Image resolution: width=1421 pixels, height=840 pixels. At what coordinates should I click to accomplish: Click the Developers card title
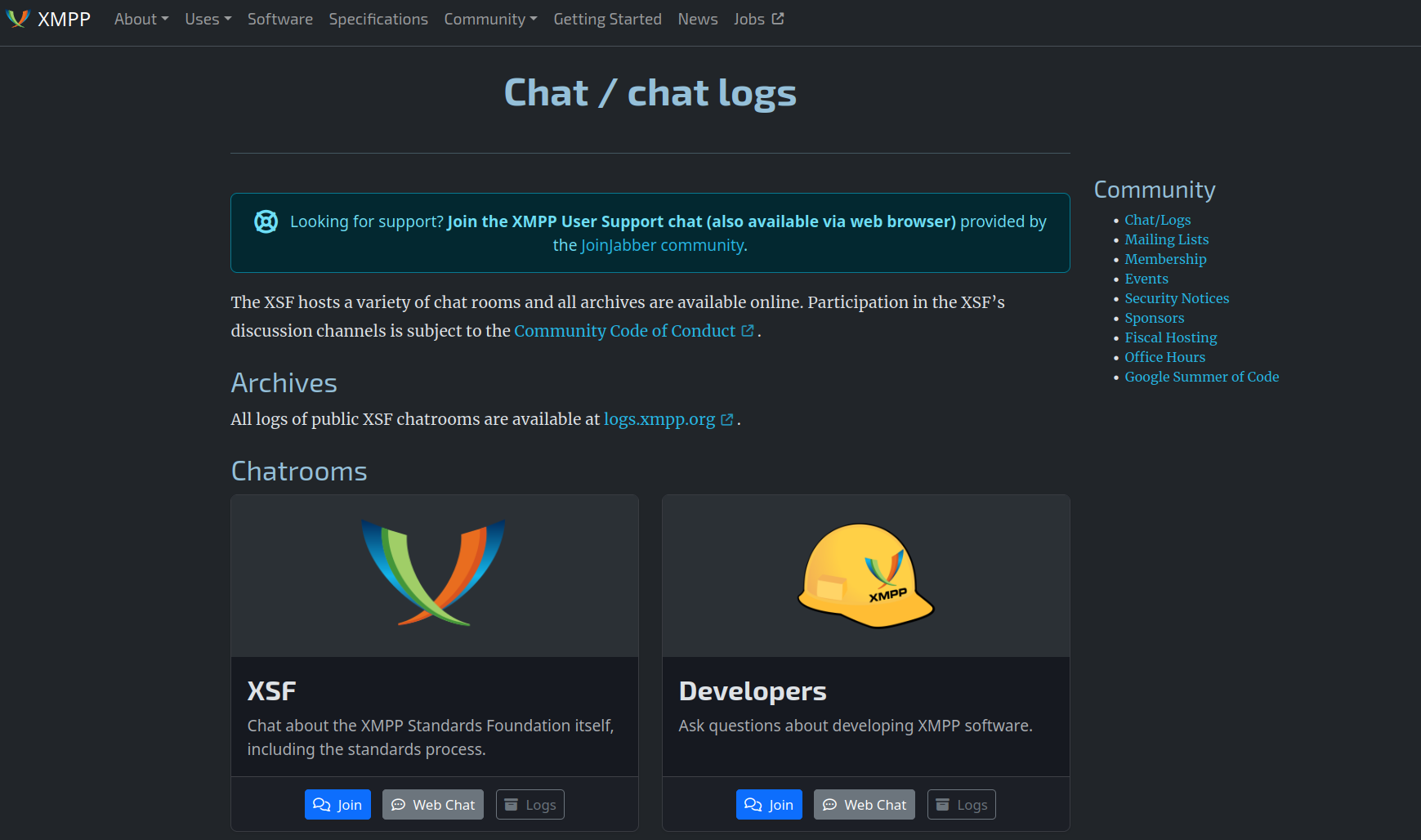753,691
